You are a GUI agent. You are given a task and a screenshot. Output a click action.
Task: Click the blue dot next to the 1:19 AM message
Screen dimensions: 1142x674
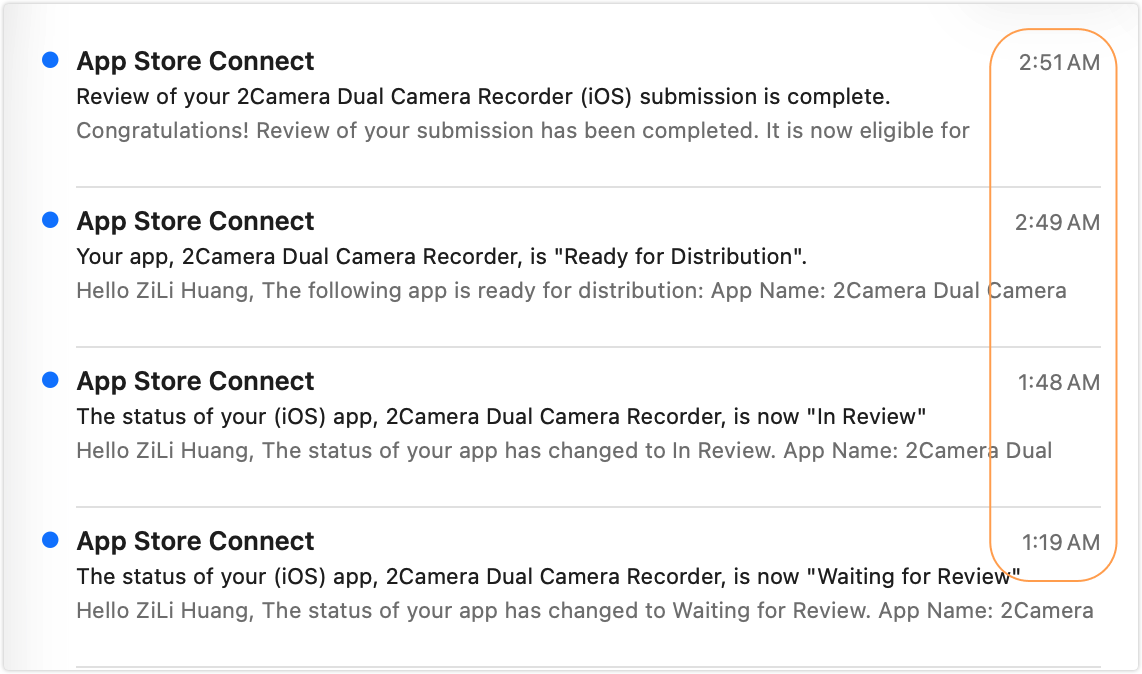pyautogui.click(x=50, y=541)
